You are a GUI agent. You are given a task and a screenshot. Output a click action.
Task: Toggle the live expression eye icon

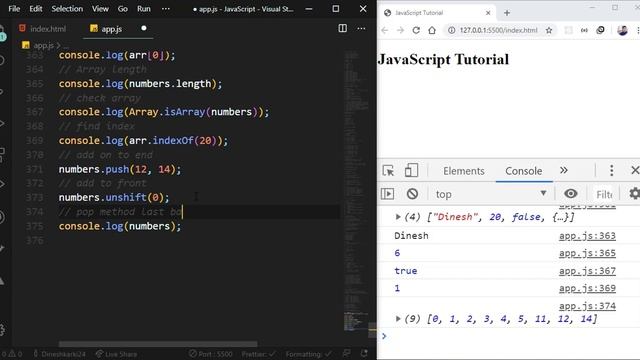[x=571, y=193]
